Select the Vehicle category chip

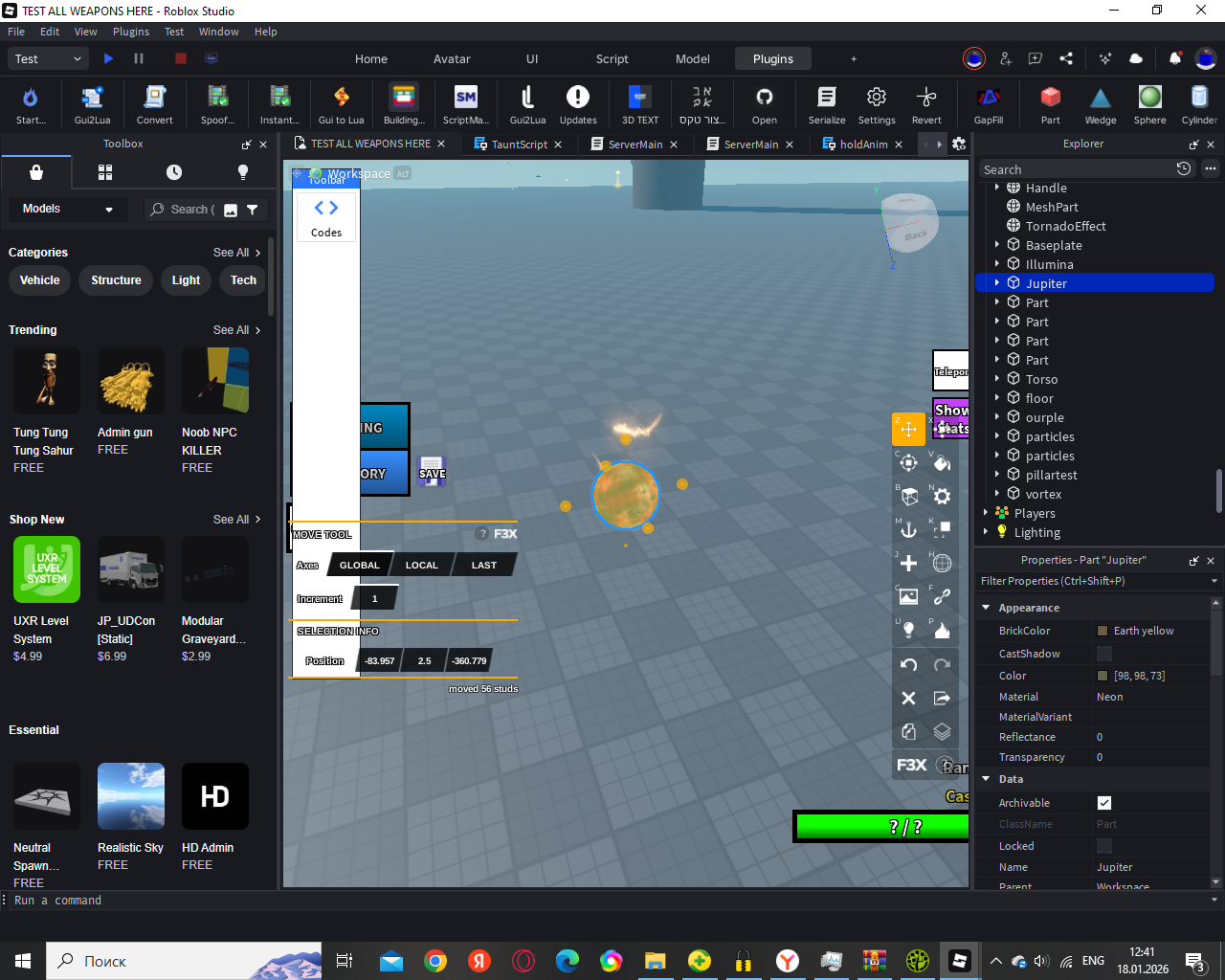pos(40,280)
